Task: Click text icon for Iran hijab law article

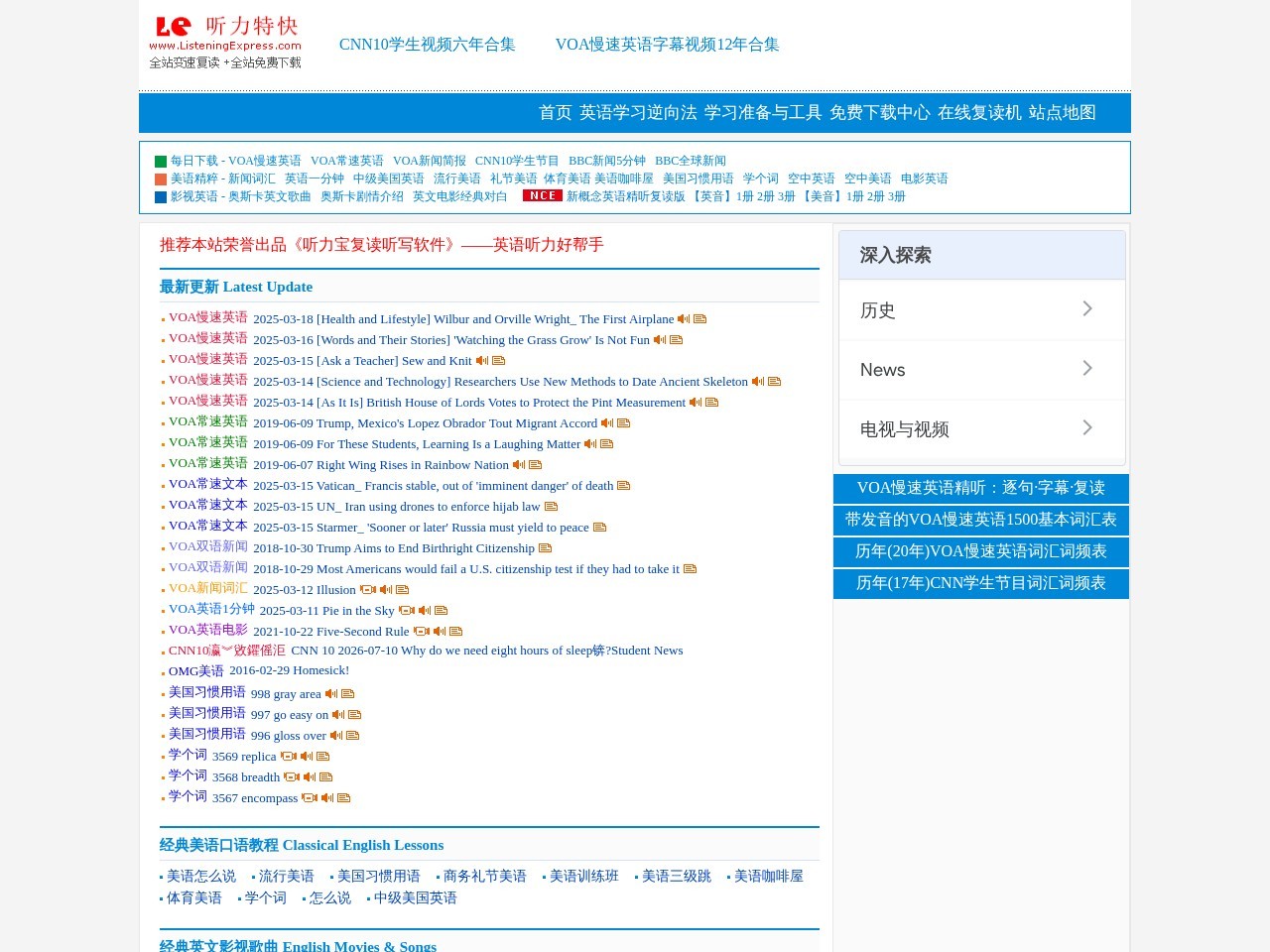Action: pos(551,507)
